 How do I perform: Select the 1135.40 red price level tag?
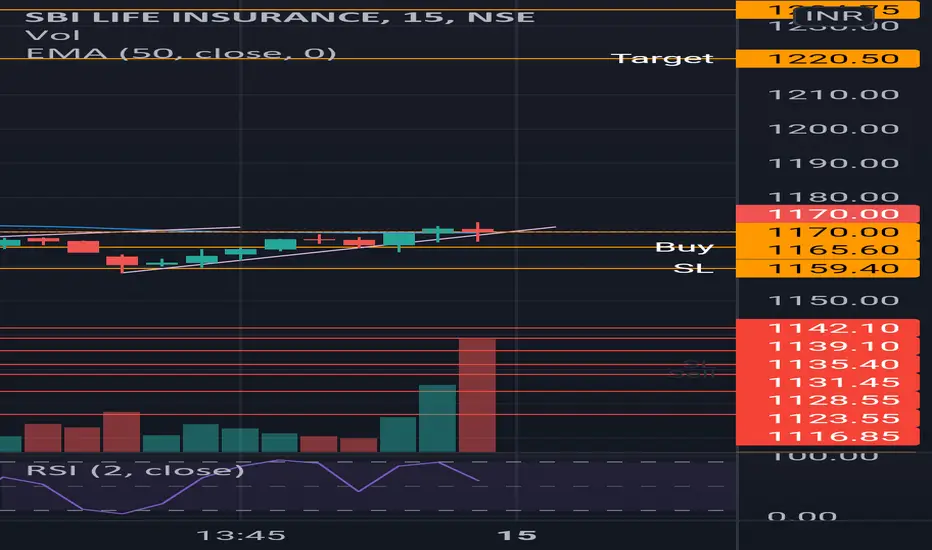(x=827, y=364)
